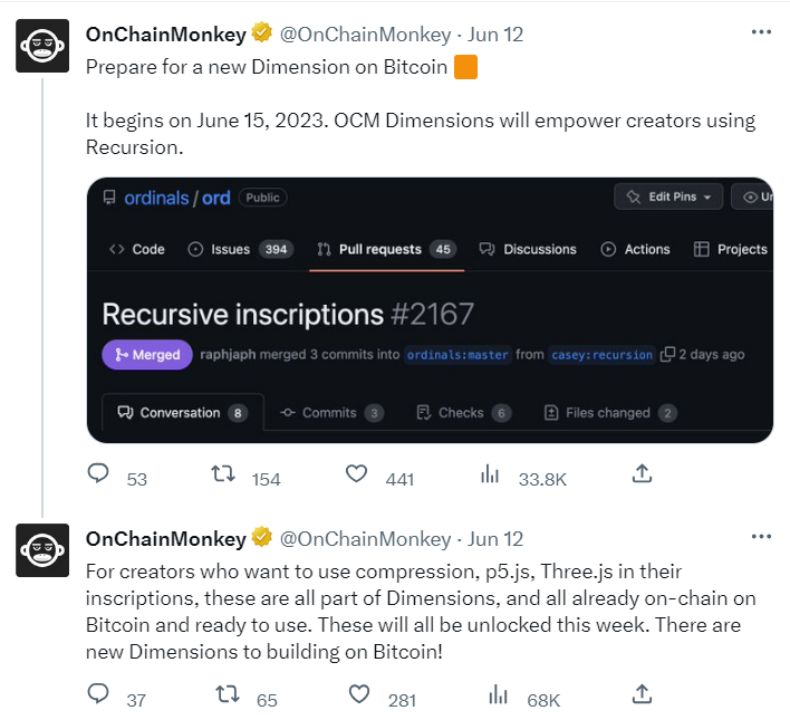This screenshot has height=720, width=790.
Task: Click the ordinals repository owner link
Action: [x=156, y=198]
